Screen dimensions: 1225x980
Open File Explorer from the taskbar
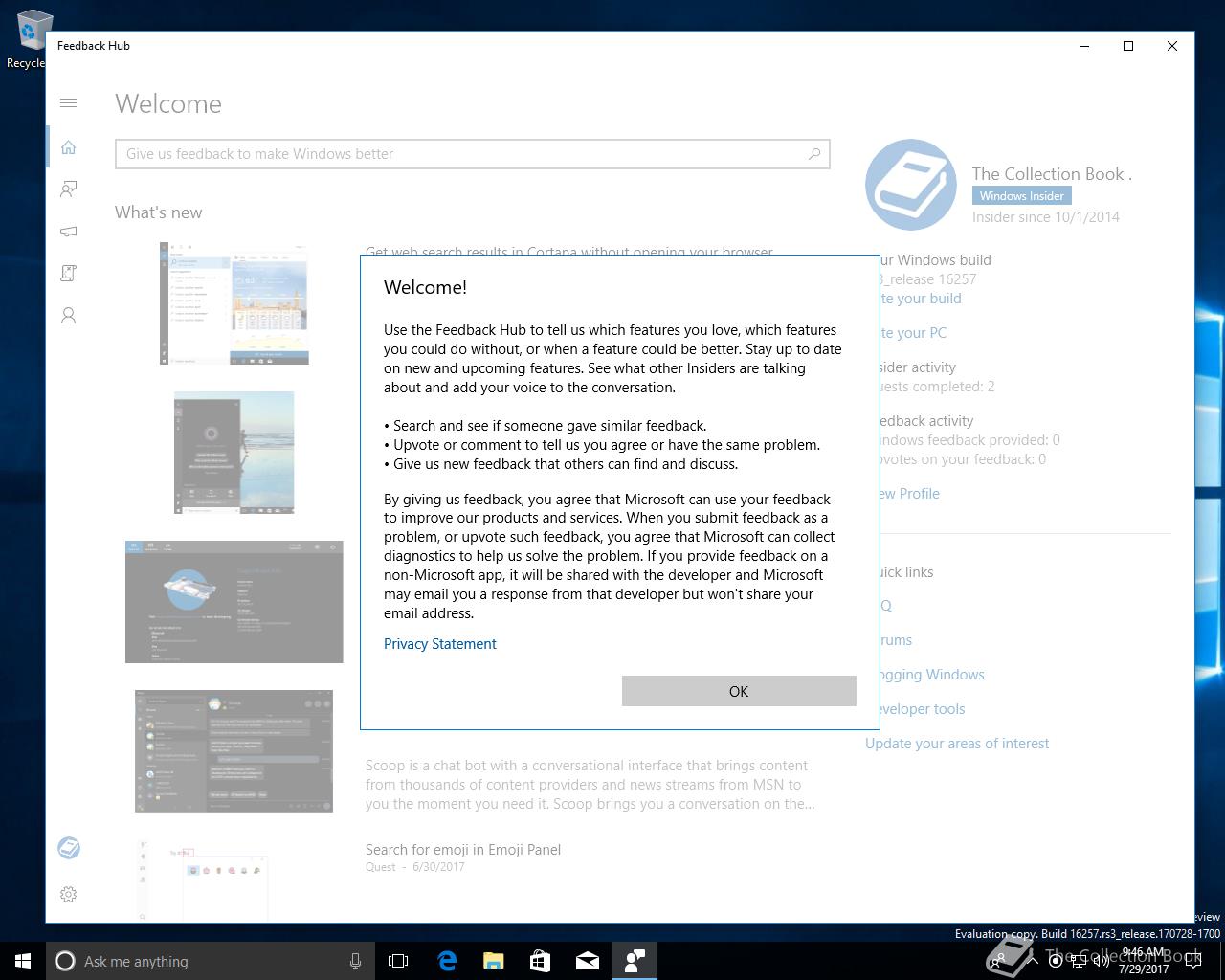[493, 961]
